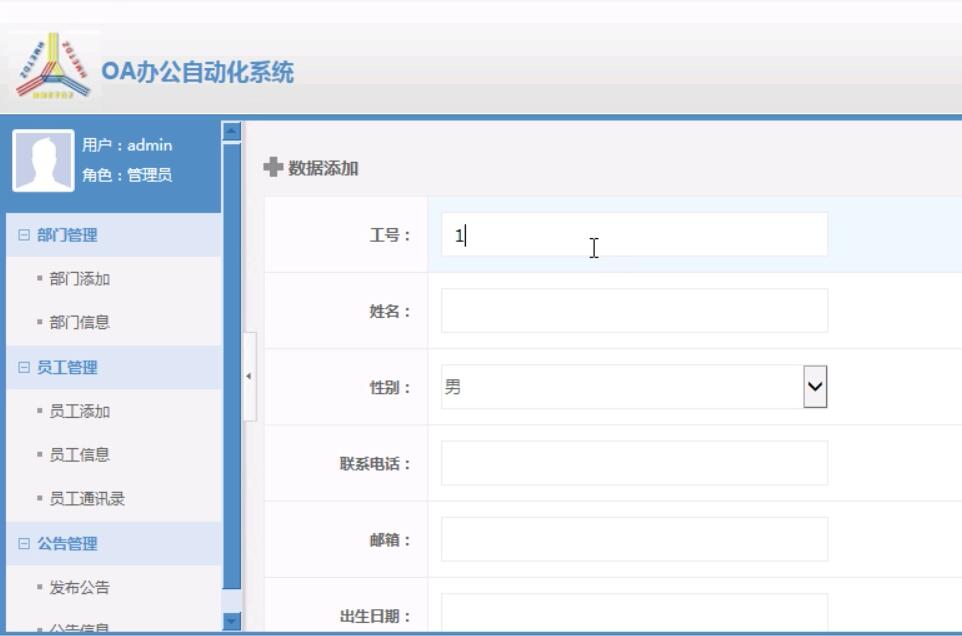Focus the 联系电话 input field
Image resolution: width=962 pixels, height=636 pixels.
pyautogui.click(x=634, y=463)
